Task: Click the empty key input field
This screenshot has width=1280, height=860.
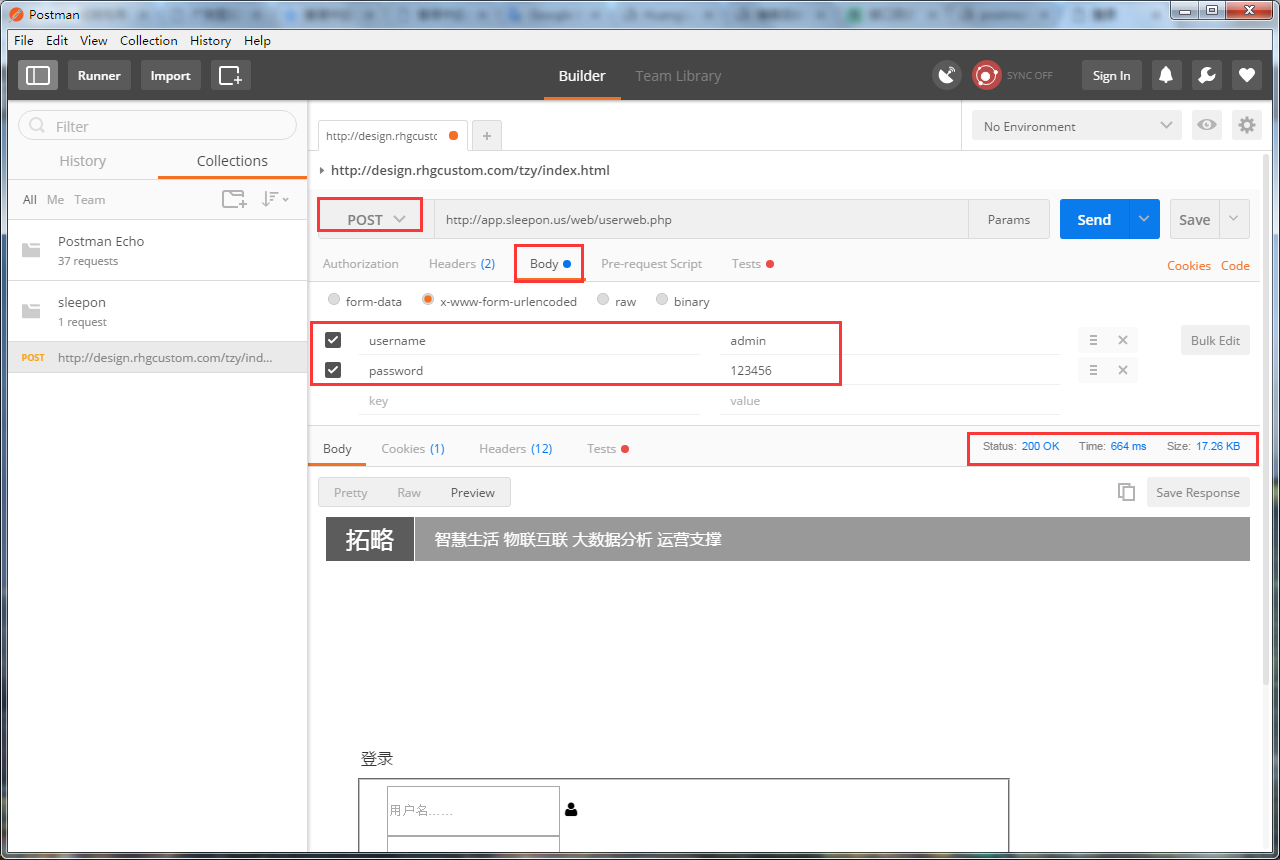Action: point(529,400)
